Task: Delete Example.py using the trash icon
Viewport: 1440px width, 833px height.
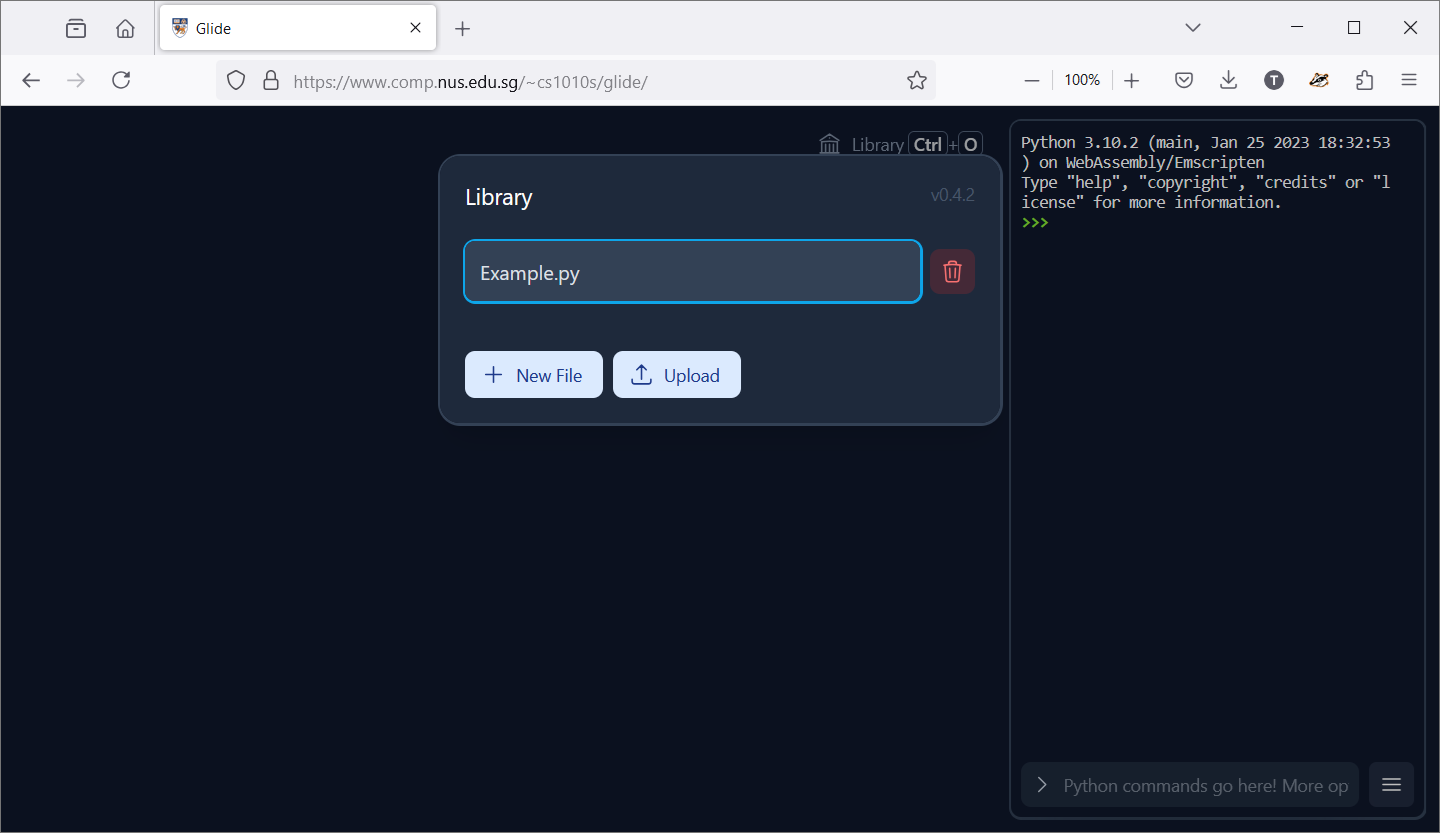Action: click(952, 272)
